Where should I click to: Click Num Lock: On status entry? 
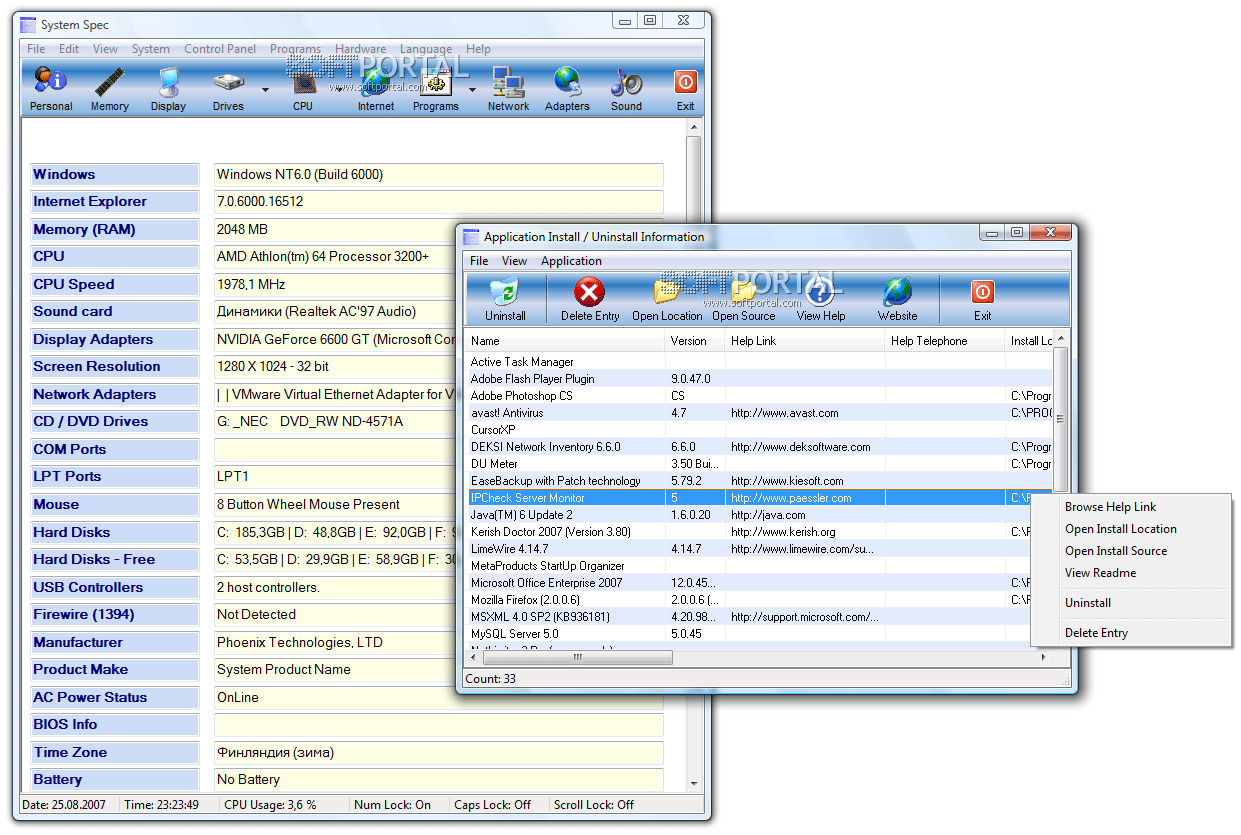pos(393,805)
